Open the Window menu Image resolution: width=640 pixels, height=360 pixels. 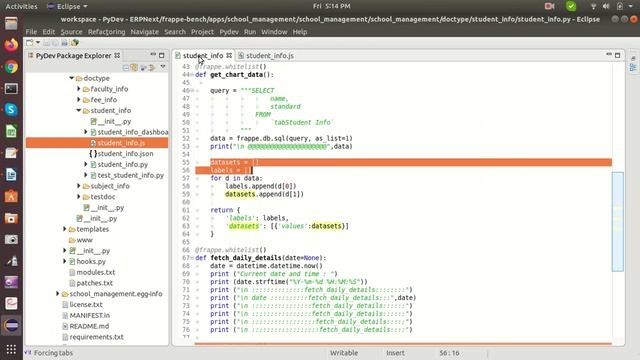point(274,32)
